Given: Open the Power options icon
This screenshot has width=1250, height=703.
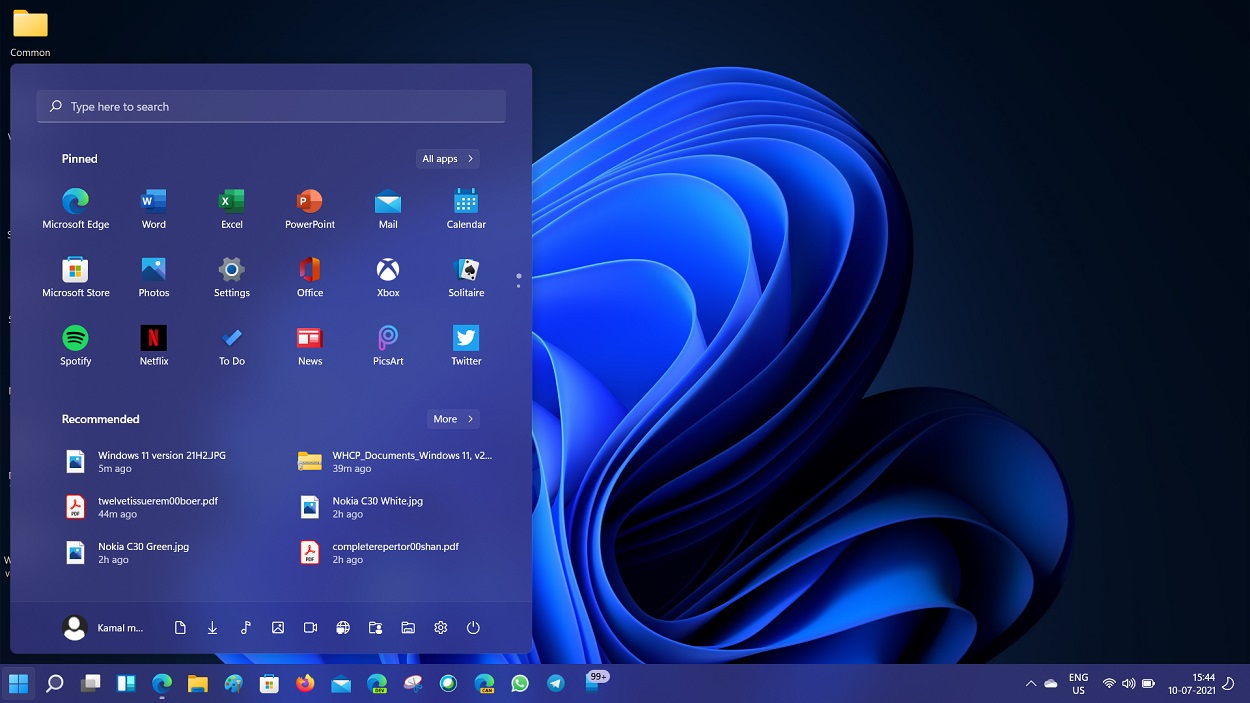Looking at the screenshot, I should [x=472, y=627].
